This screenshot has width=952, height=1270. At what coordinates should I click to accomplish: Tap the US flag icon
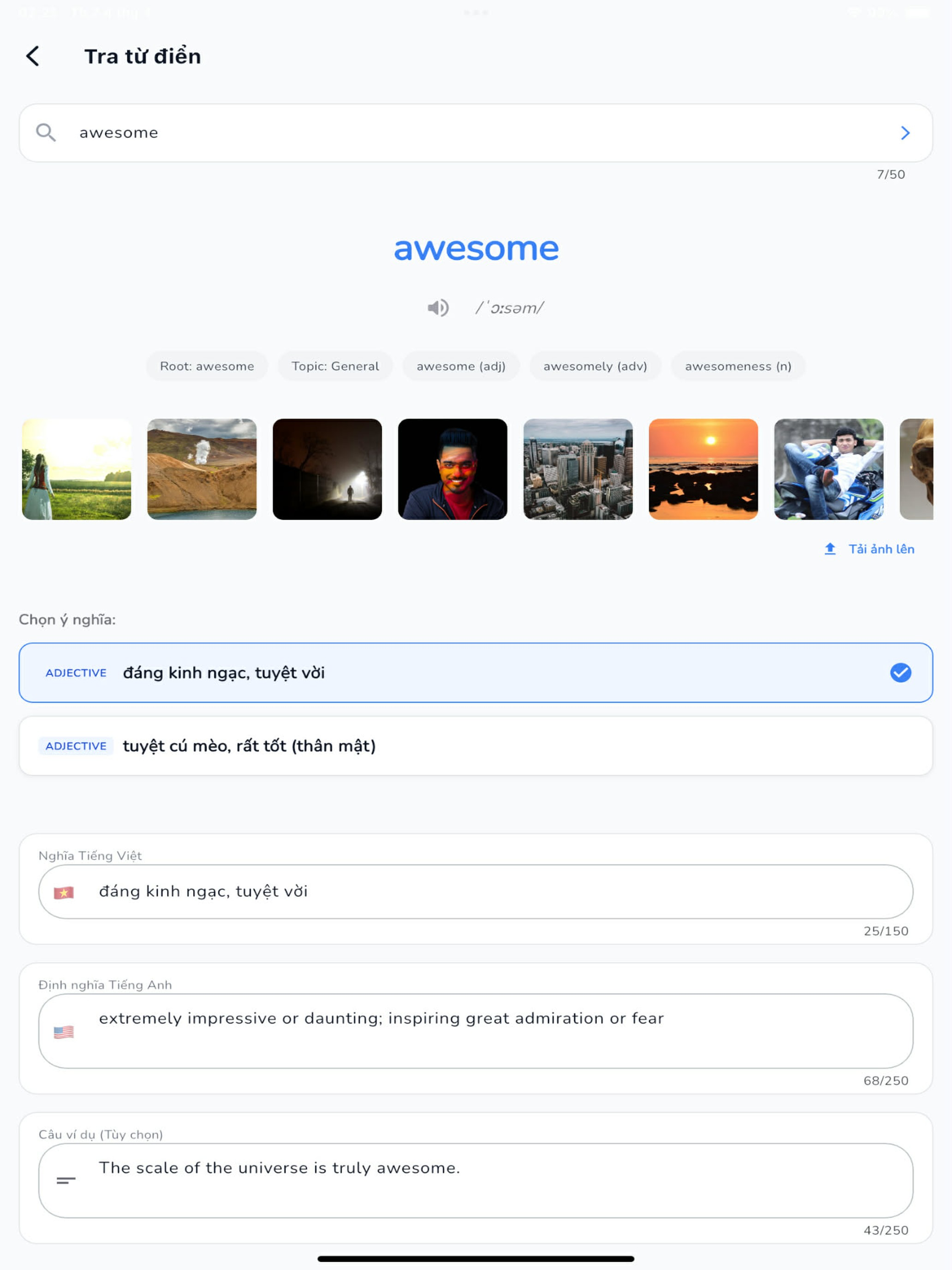[x=64, y=1032]
